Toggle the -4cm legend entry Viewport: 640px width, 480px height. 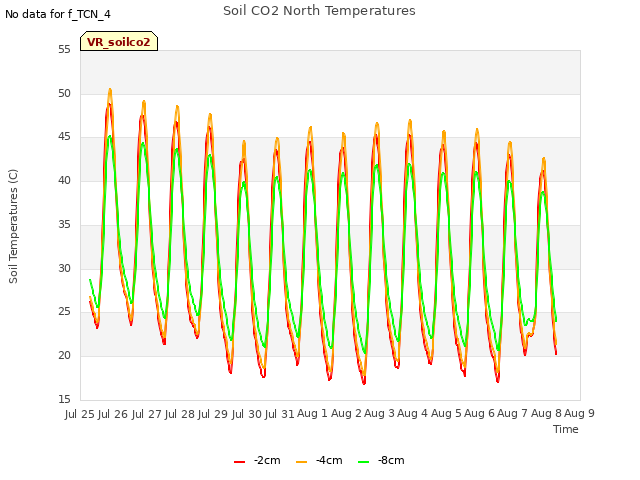(x=319, y=460)
